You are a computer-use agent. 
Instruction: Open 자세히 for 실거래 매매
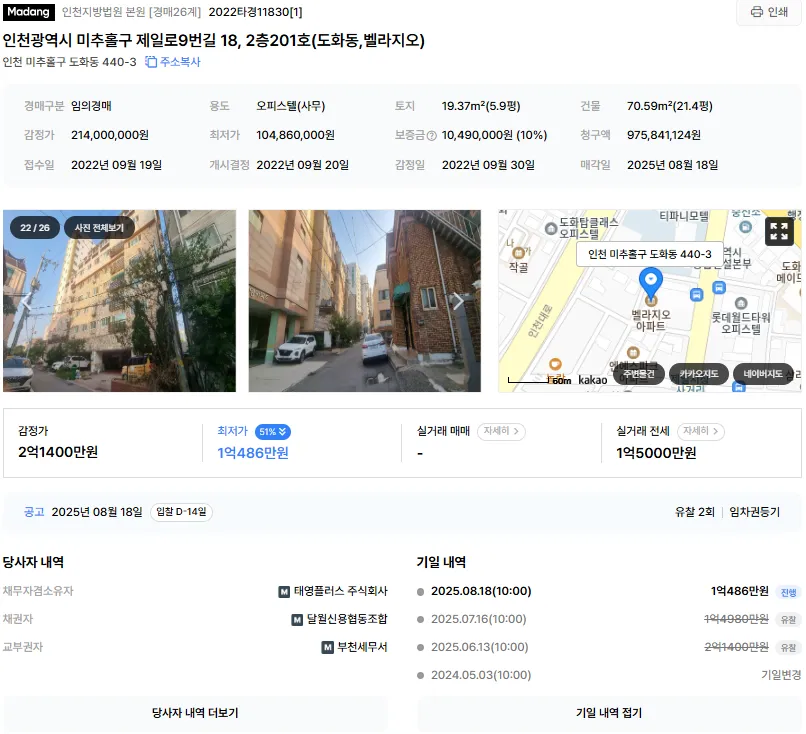point(501,431)
